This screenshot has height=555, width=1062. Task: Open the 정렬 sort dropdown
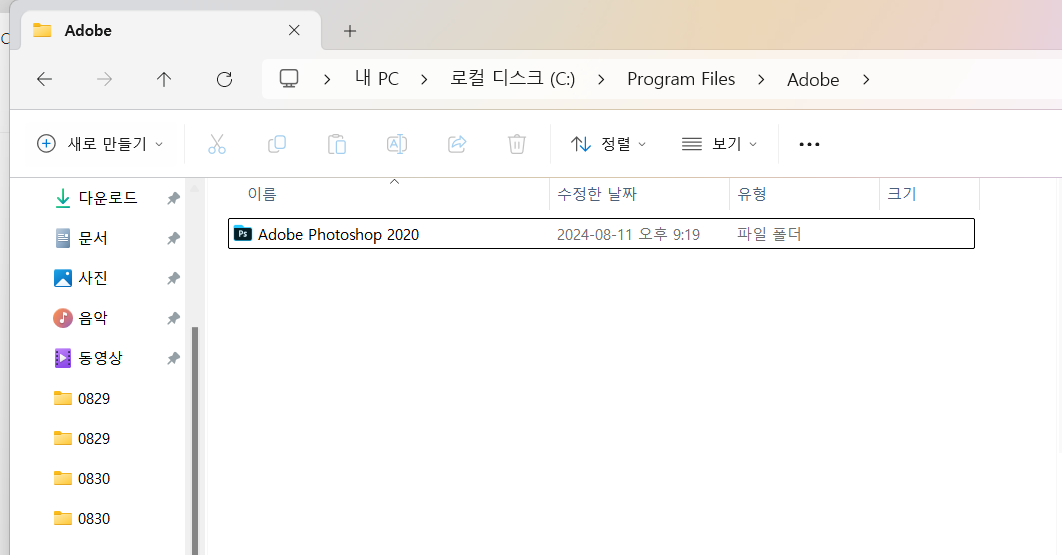coord(608,144)
